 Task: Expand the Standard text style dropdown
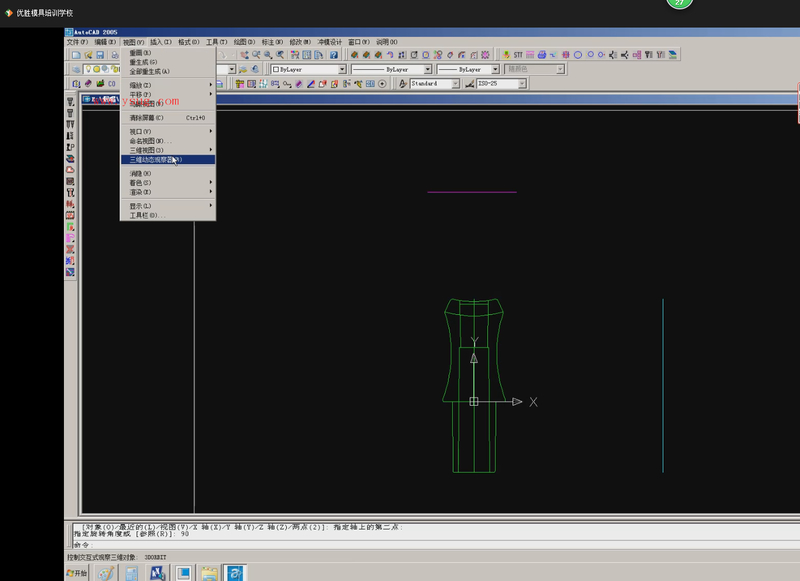tap(456, 84)
